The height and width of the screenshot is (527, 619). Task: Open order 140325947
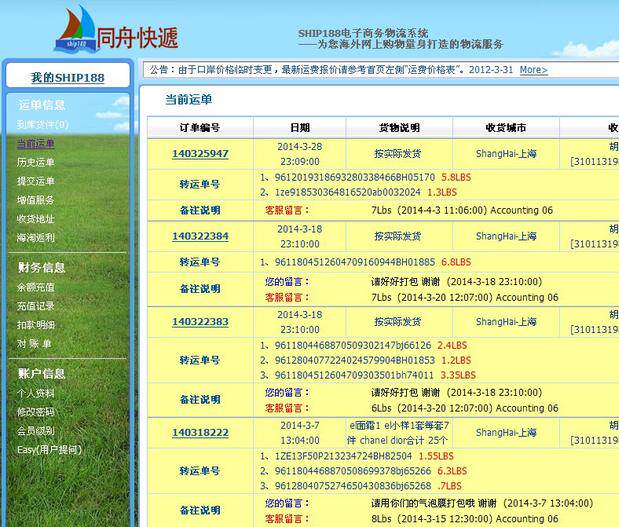[200, 154]
